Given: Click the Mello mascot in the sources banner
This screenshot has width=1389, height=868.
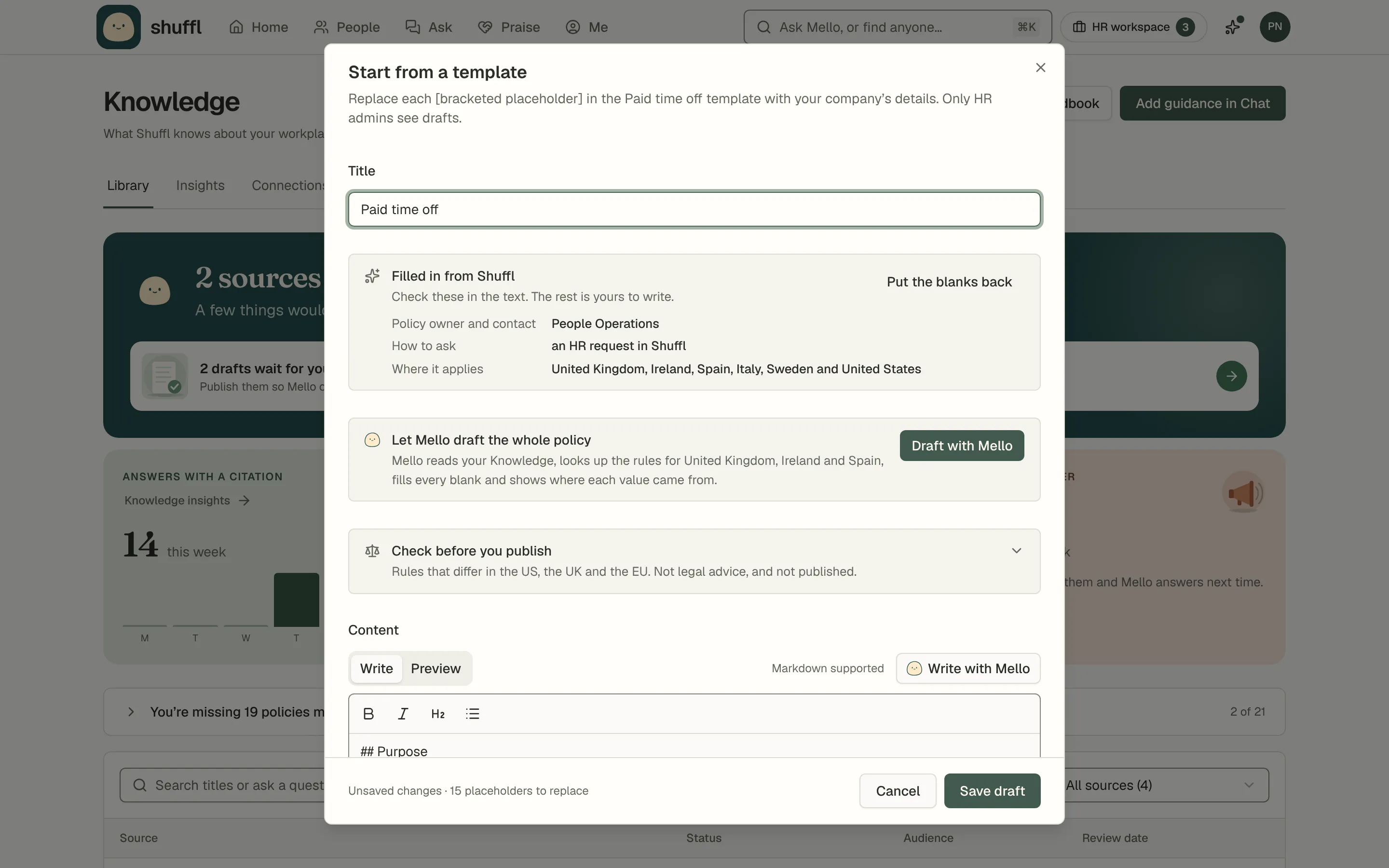Looking at the screenshot, I should [154, 291].
